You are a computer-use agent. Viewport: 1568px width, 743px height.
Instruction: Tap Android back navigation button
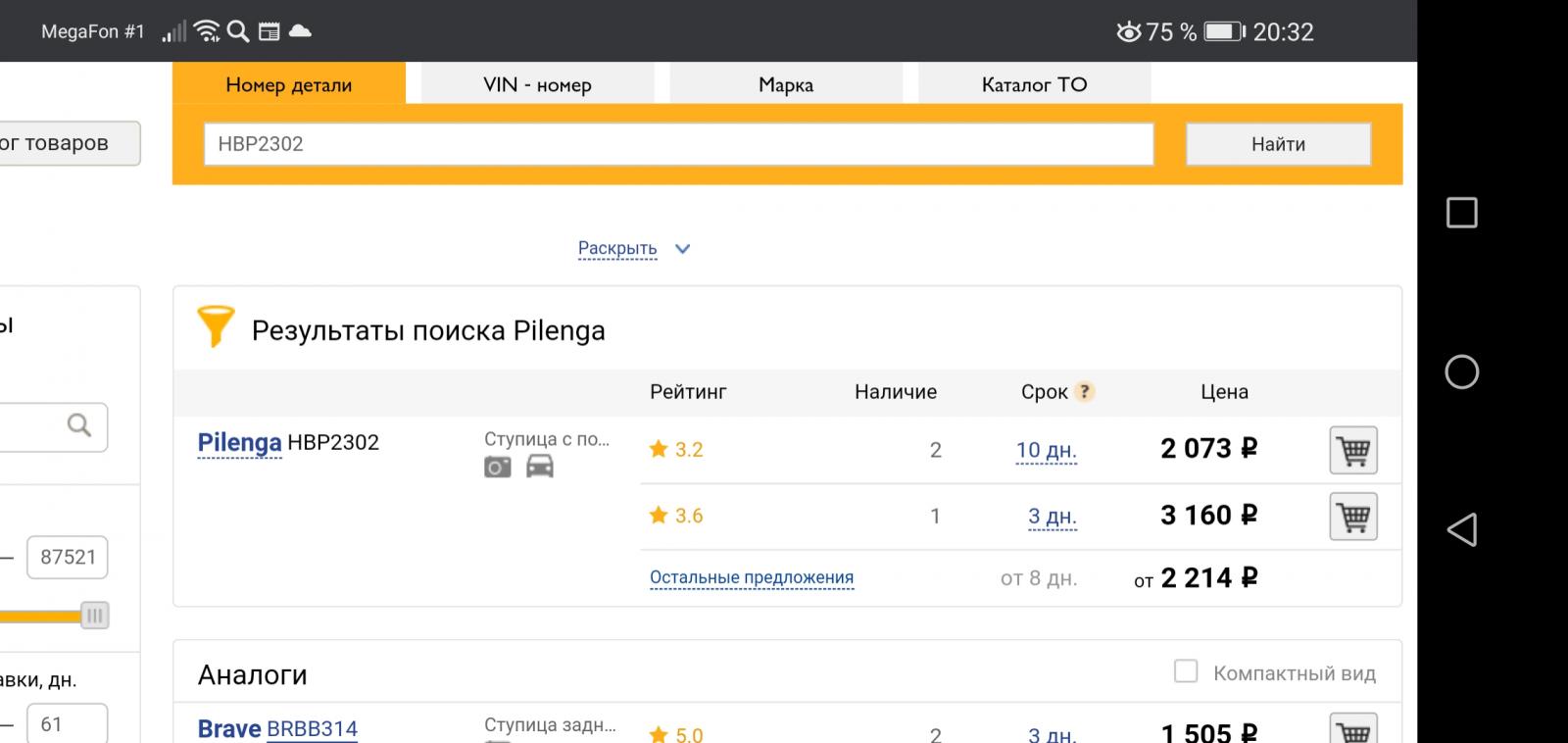tap(1462, 530)
